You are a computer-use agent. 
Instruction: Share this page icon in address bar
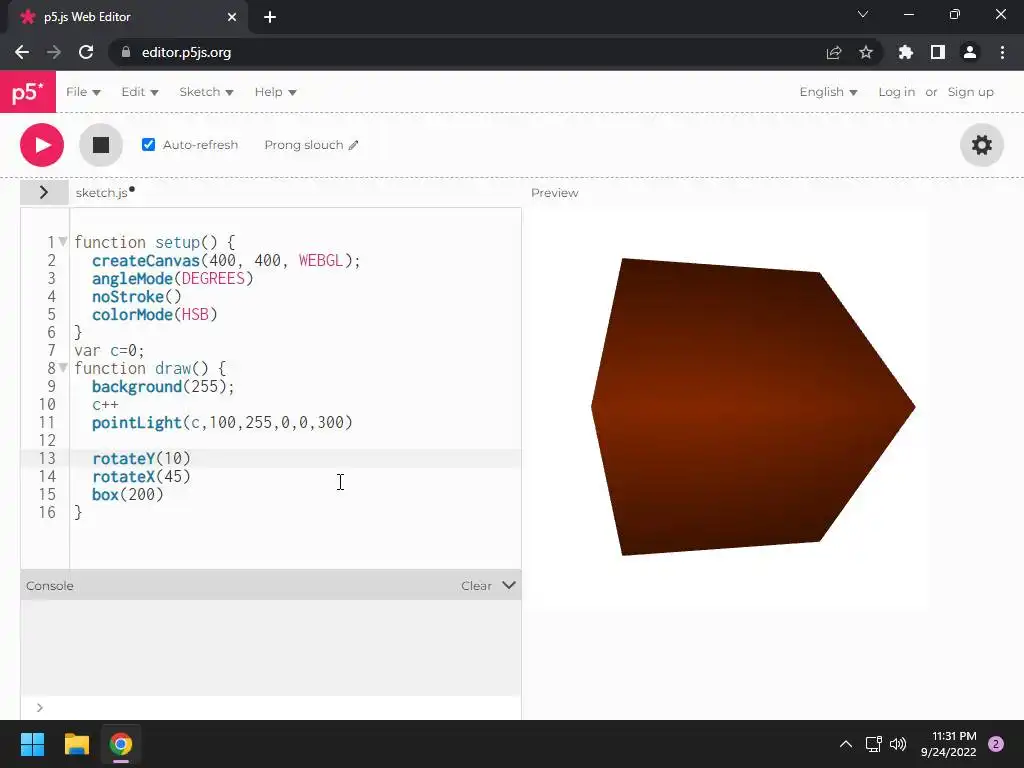tap(833, 52)
